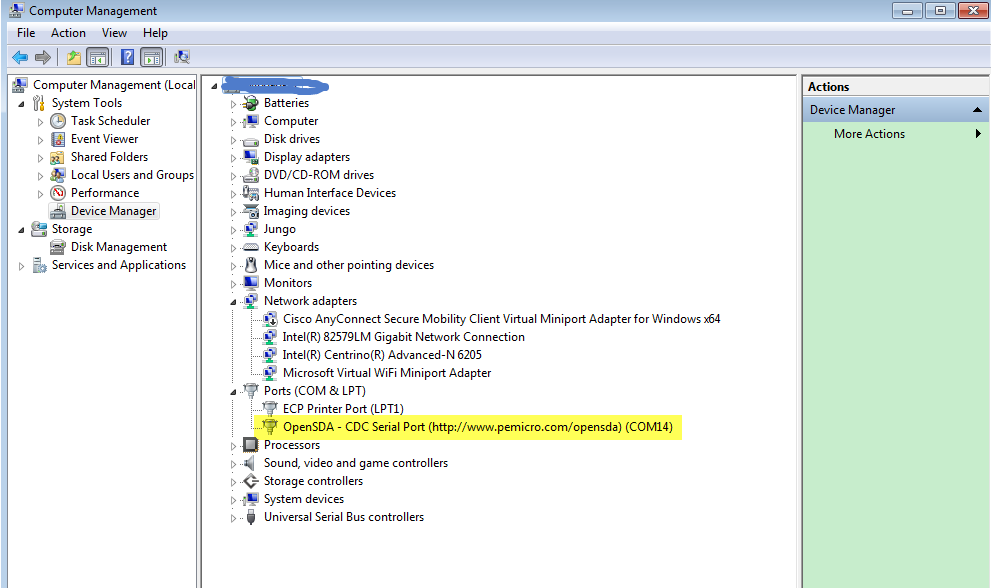Image resolution: width=991 pixels, height=588 pixels.
Task: Collapse the Device Manager actions section
Action: 977,110
